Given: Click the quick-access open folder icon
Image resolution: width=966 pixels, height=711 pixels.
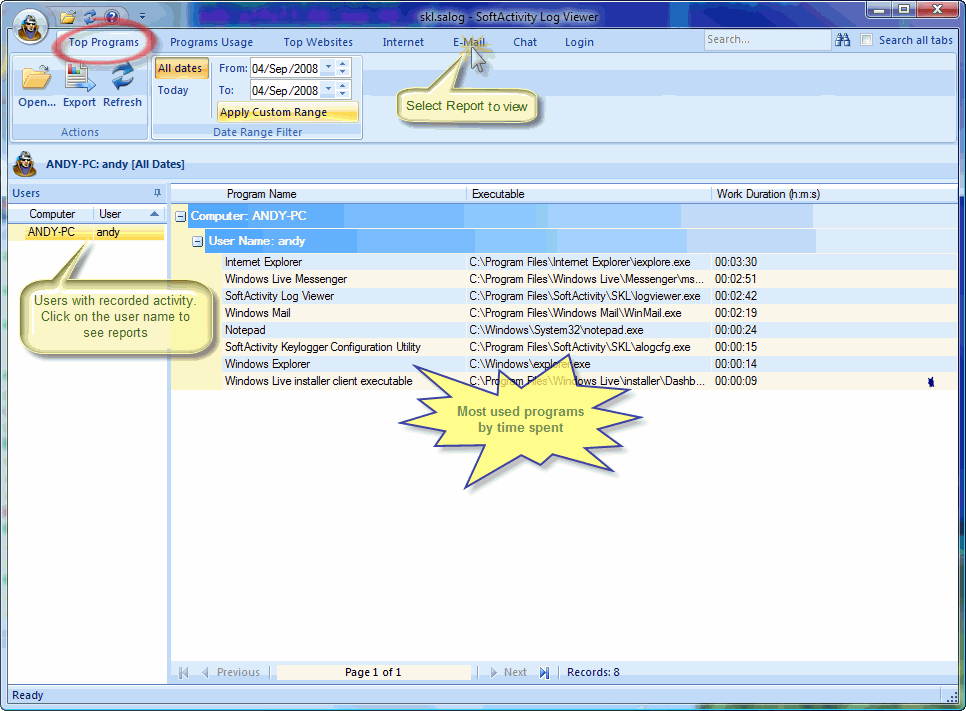Looking at the screenshot, I should [x=68, y=17].
